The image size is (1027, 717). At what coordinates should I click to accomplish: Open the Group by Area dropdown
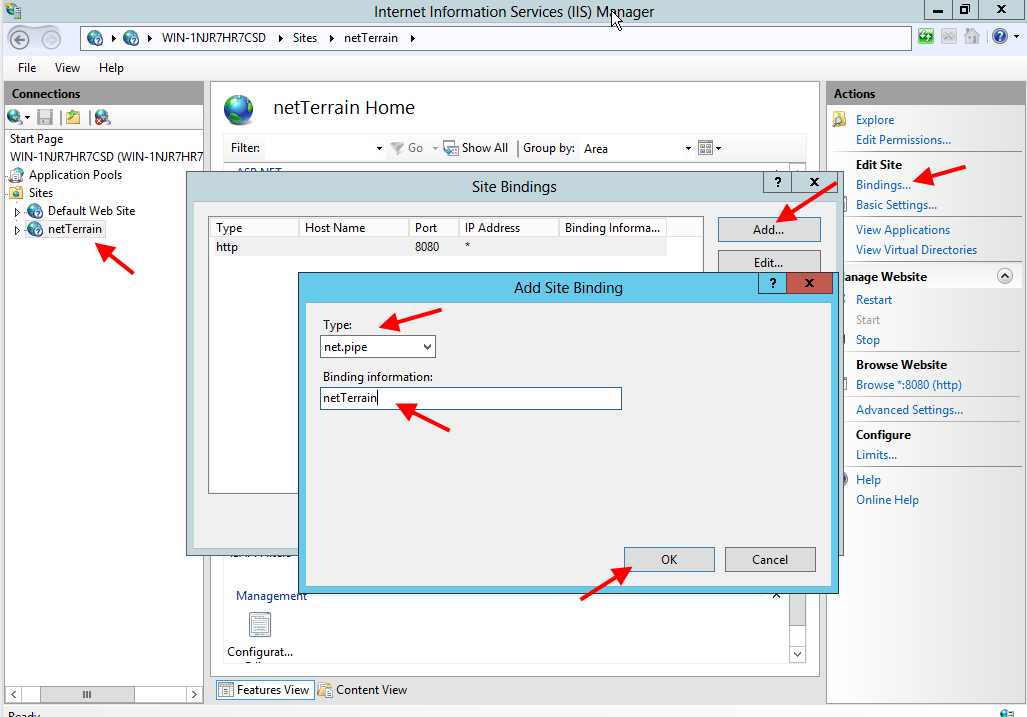pos(637,148)
